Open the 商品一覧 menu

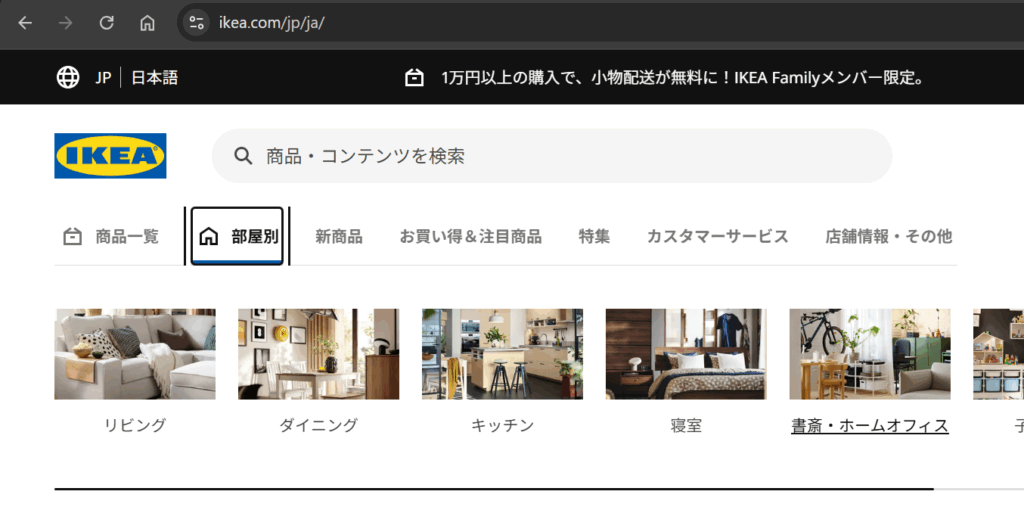click(111, 237)
